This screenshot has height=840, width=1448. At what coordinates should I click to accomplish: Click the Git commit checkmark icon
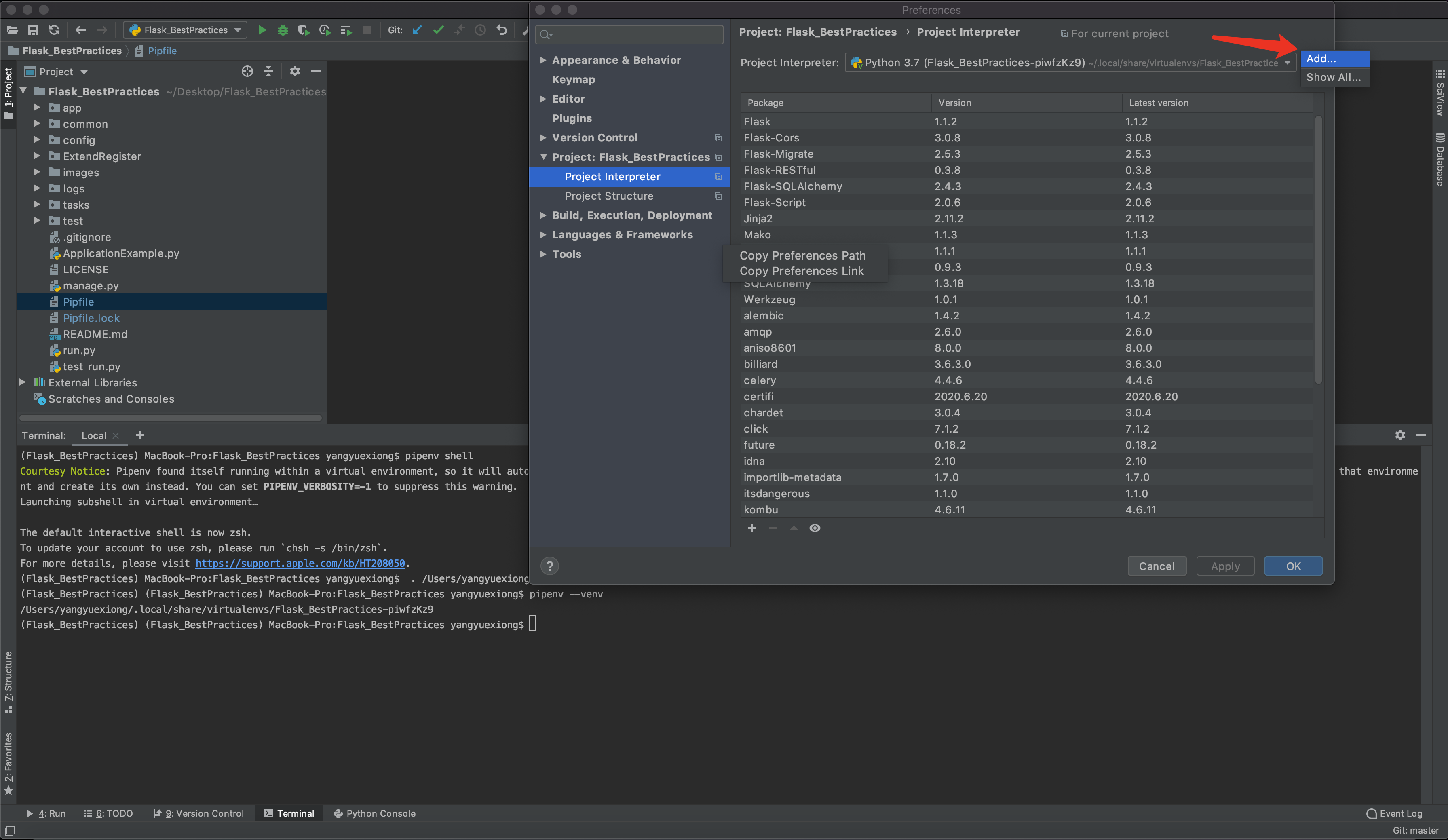tap(439, 30)
